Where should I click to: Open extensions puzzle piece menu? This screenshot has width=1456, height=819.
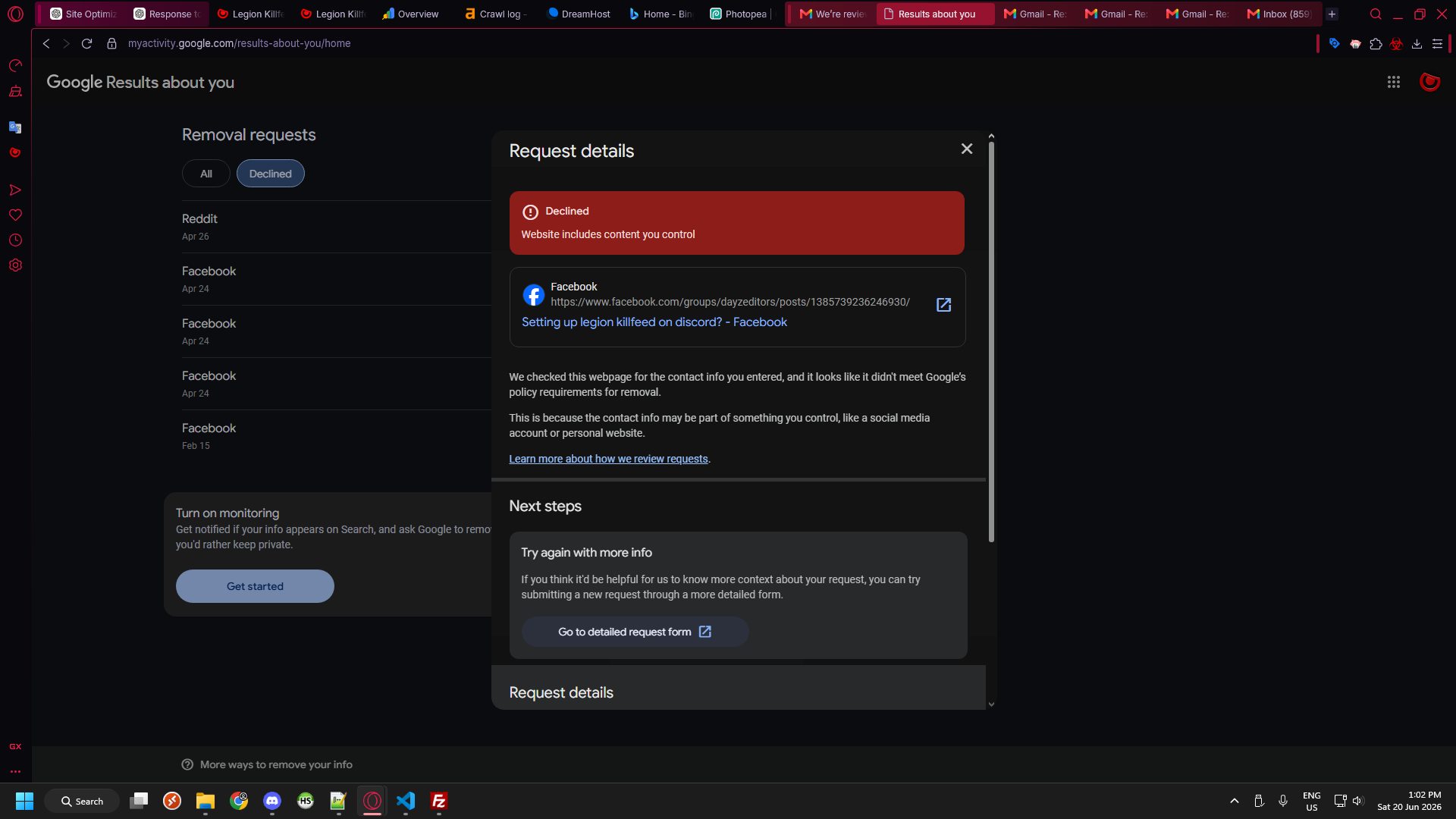1376,44
